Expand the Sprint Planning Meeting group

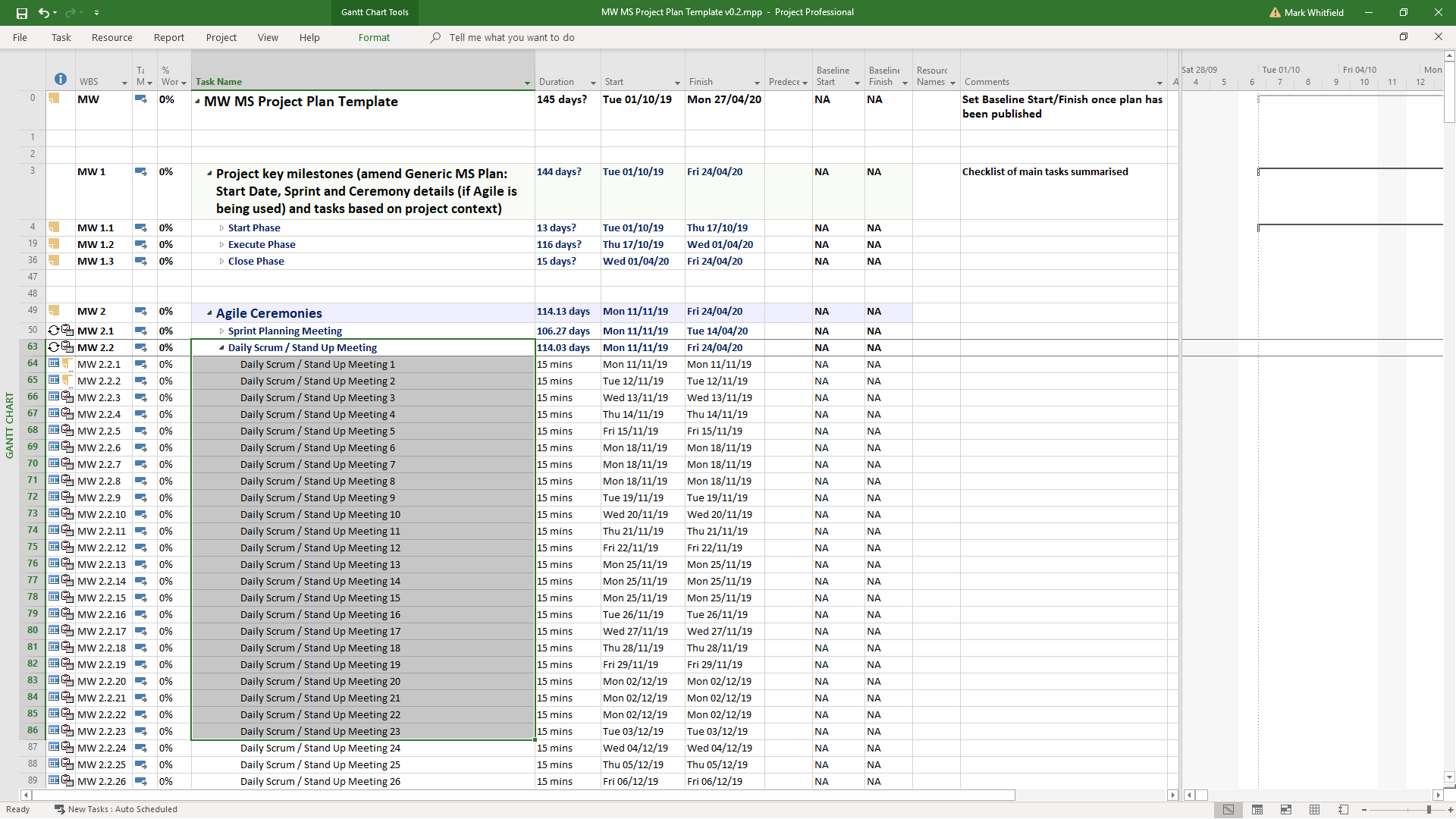click(x=221, y=331)
